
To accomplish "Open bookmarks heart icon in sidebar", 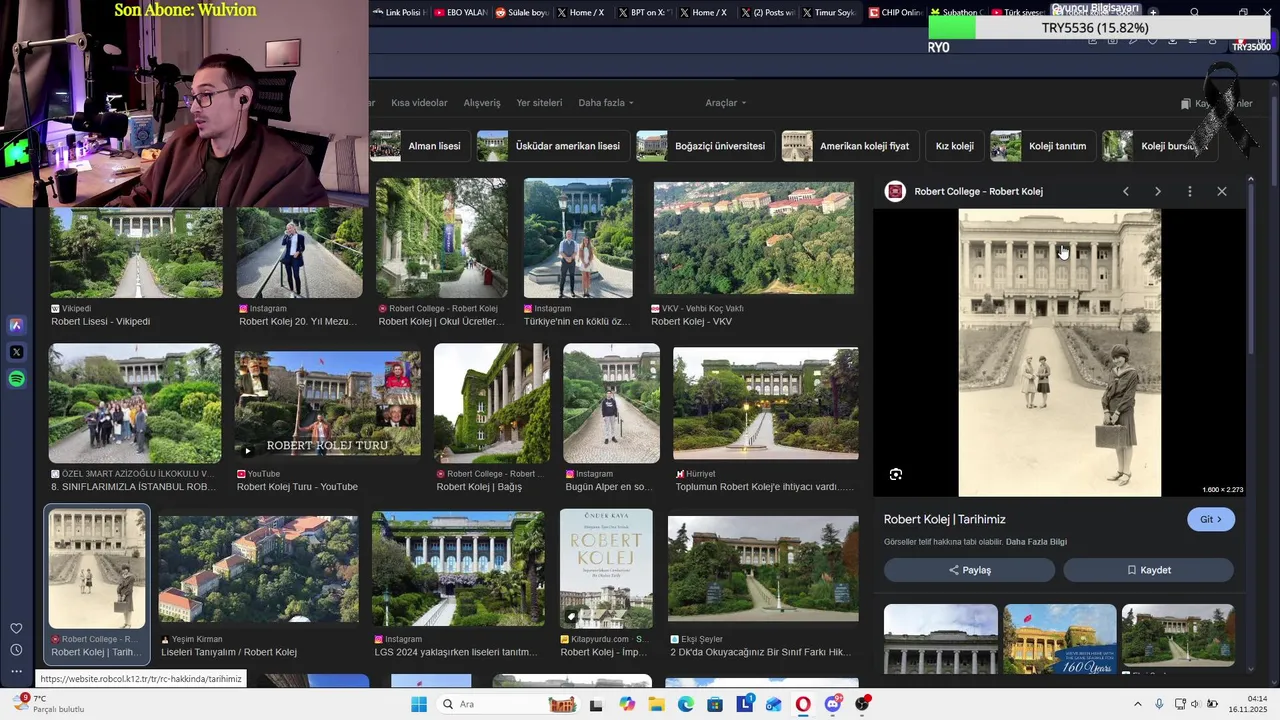I will click(x=16, y=628).
